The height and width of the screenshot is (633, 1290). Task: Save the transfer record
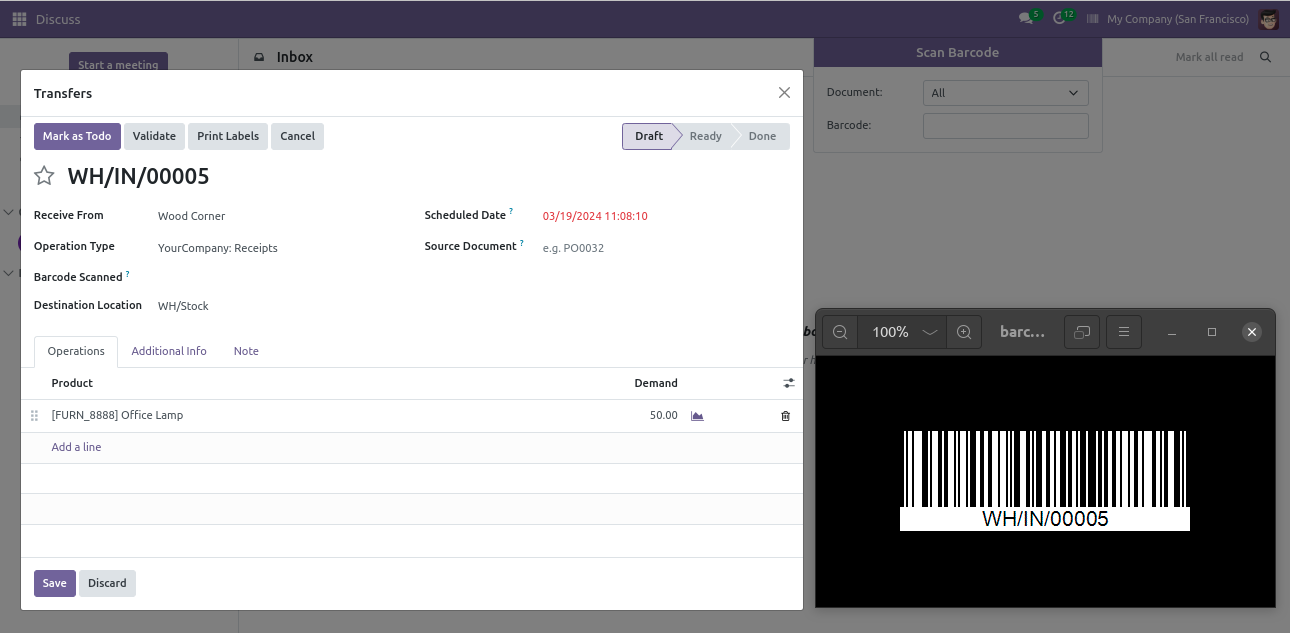tap(55, 583)
